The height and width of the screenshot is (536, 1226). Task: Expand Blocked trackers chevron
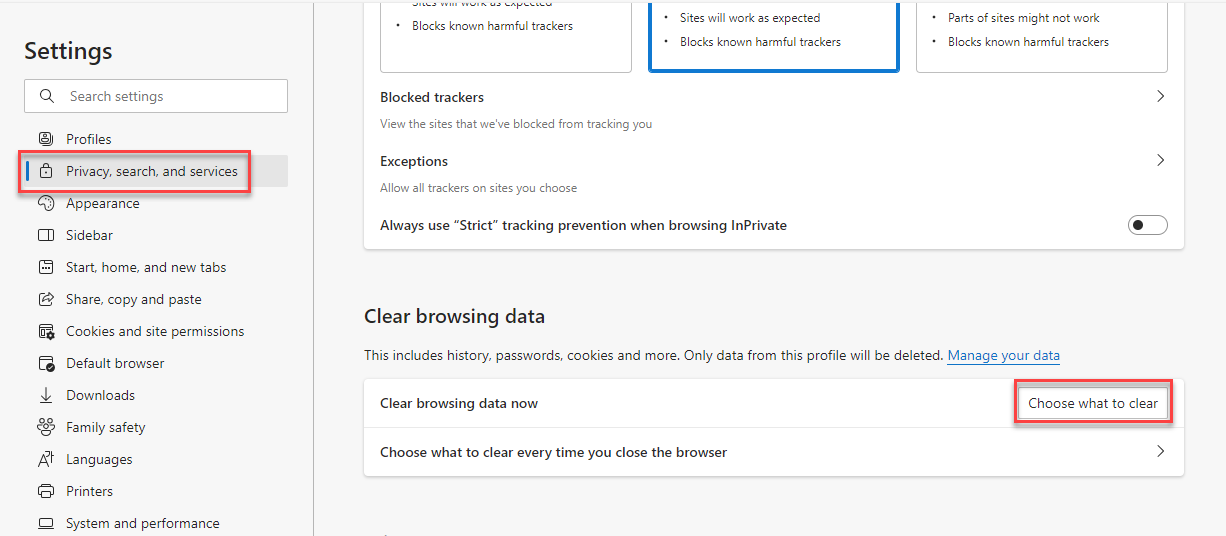click(x=1160, y=97)
